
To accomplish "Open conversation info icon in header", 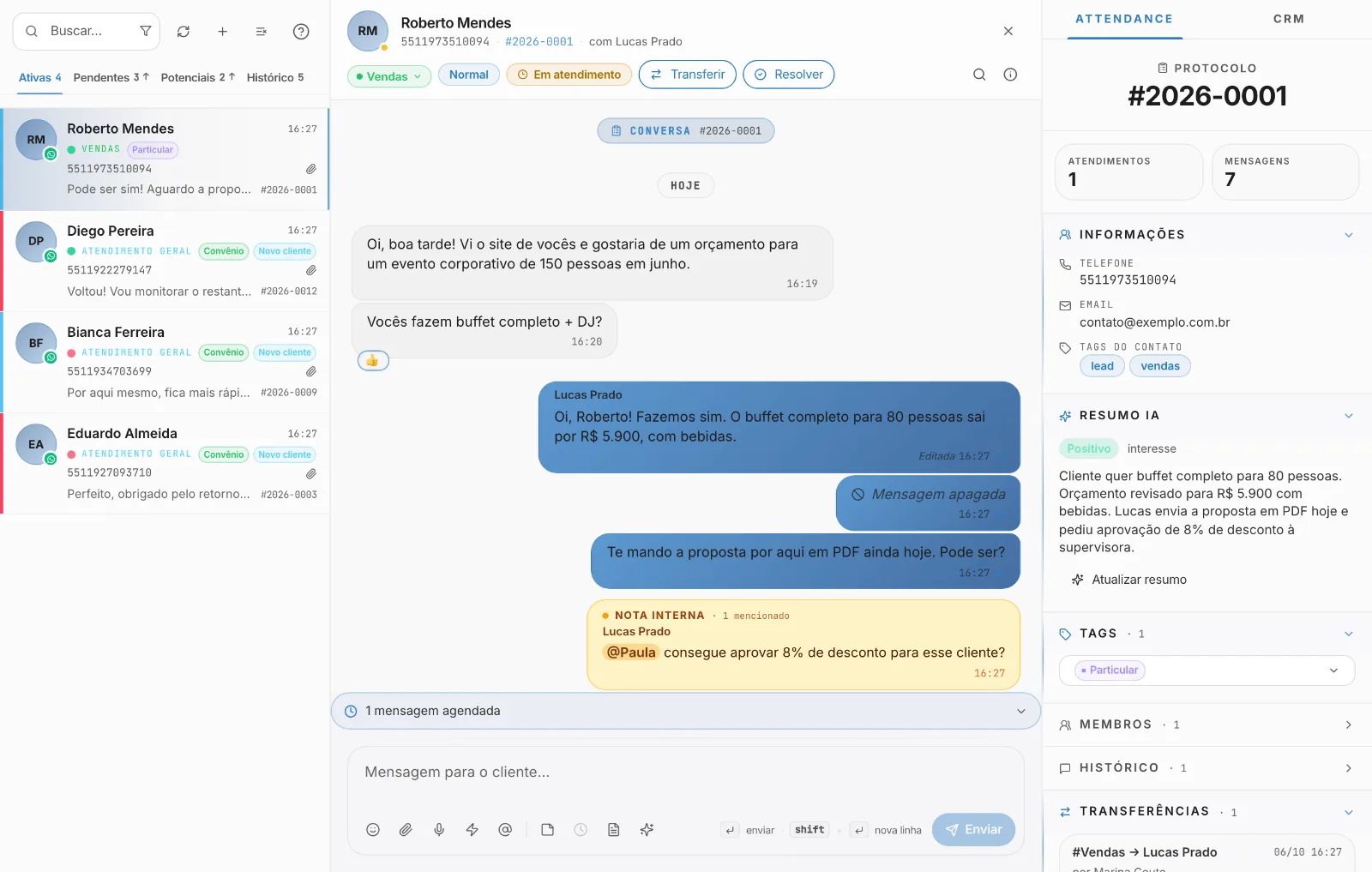I will pyautogui.click(x=1010, y=75).
